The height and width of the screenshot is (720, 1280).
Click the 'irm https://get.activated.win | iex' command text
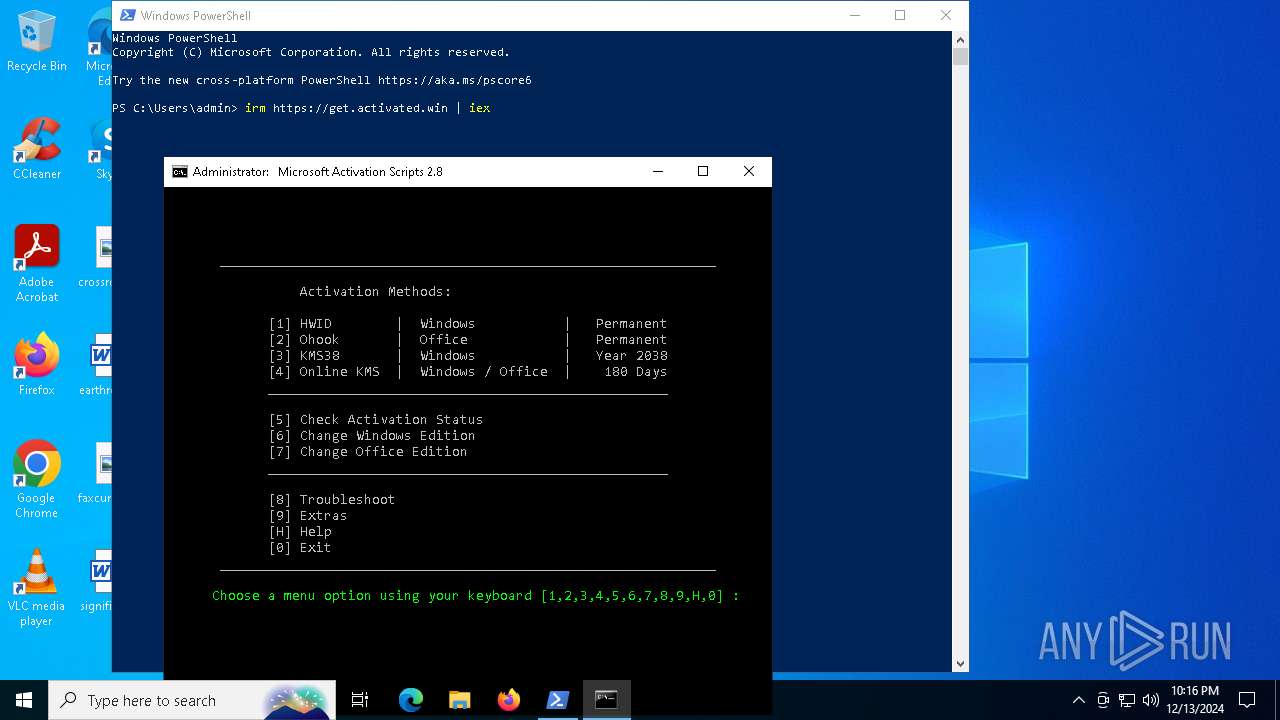click(x=368, y=108)
